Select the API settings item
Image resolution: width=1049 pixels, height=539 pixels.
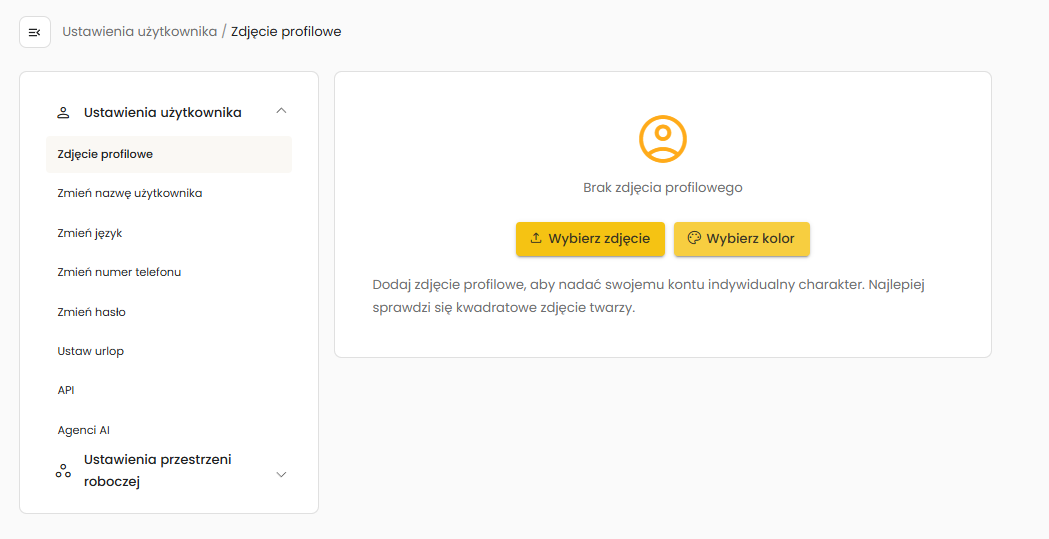66,390
